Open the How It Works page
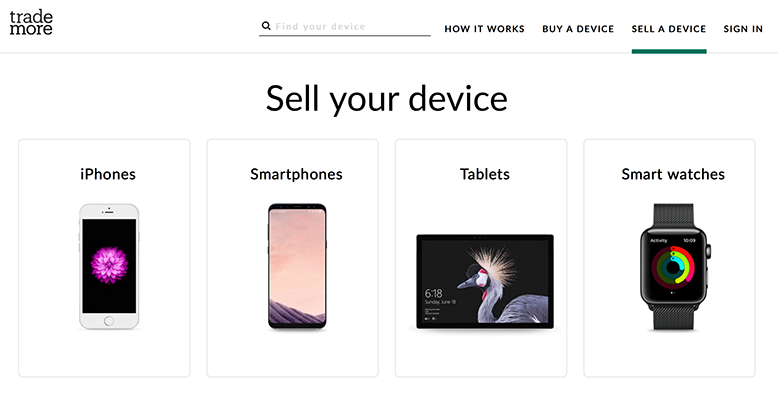The image size is (778, 408). coord(484,29)
